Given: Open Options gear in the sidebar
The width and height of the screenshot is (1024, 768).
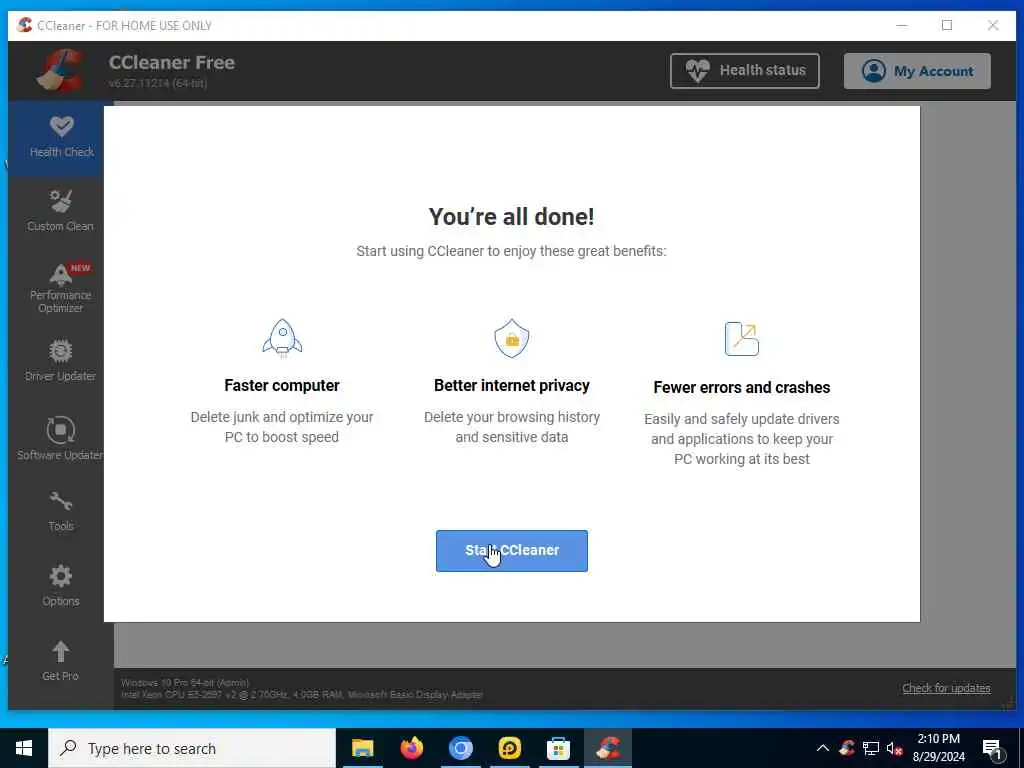Looking at the screenshot, I should 61,586.
